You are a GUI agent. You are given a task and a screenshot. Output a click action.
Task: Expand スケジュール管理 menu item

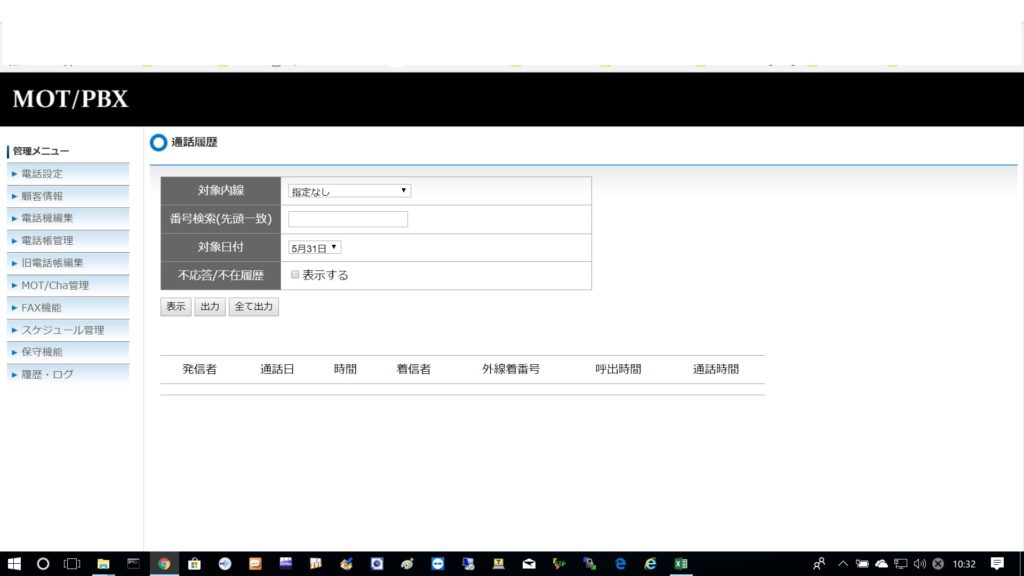click(x=68, y=330)
